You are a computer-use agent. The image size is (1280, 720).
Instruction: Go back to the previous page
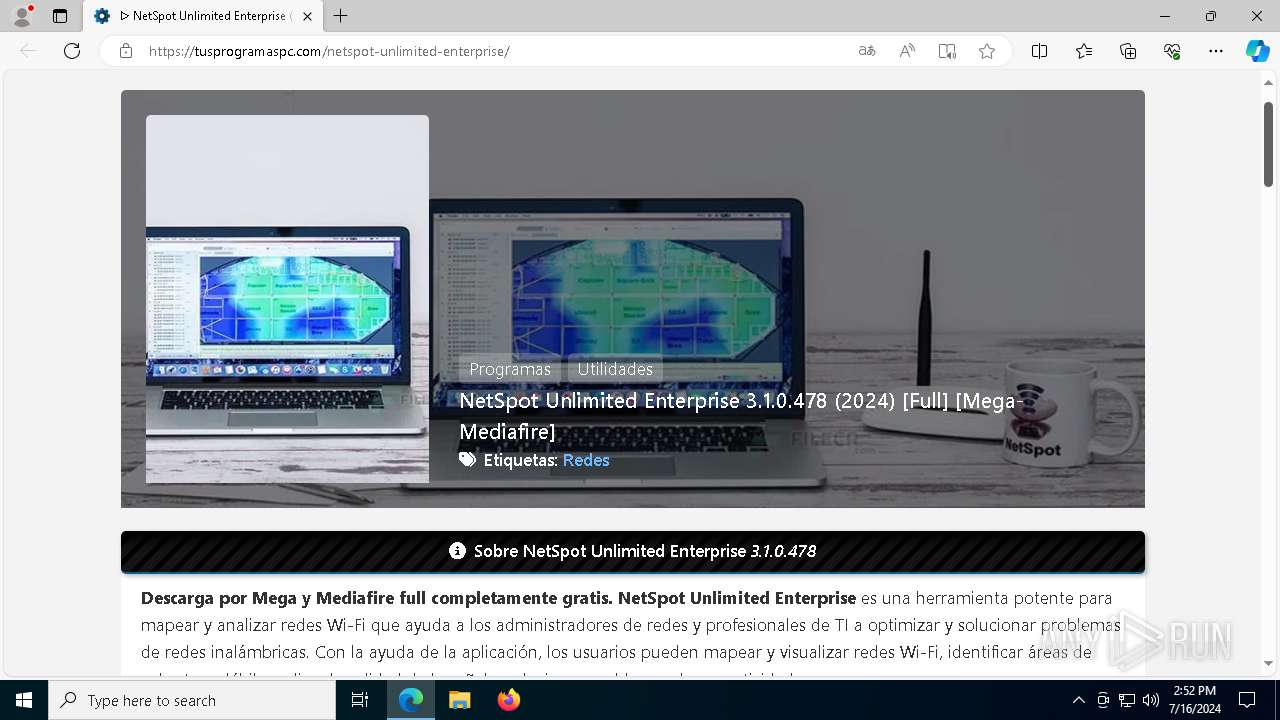(28, 51)
